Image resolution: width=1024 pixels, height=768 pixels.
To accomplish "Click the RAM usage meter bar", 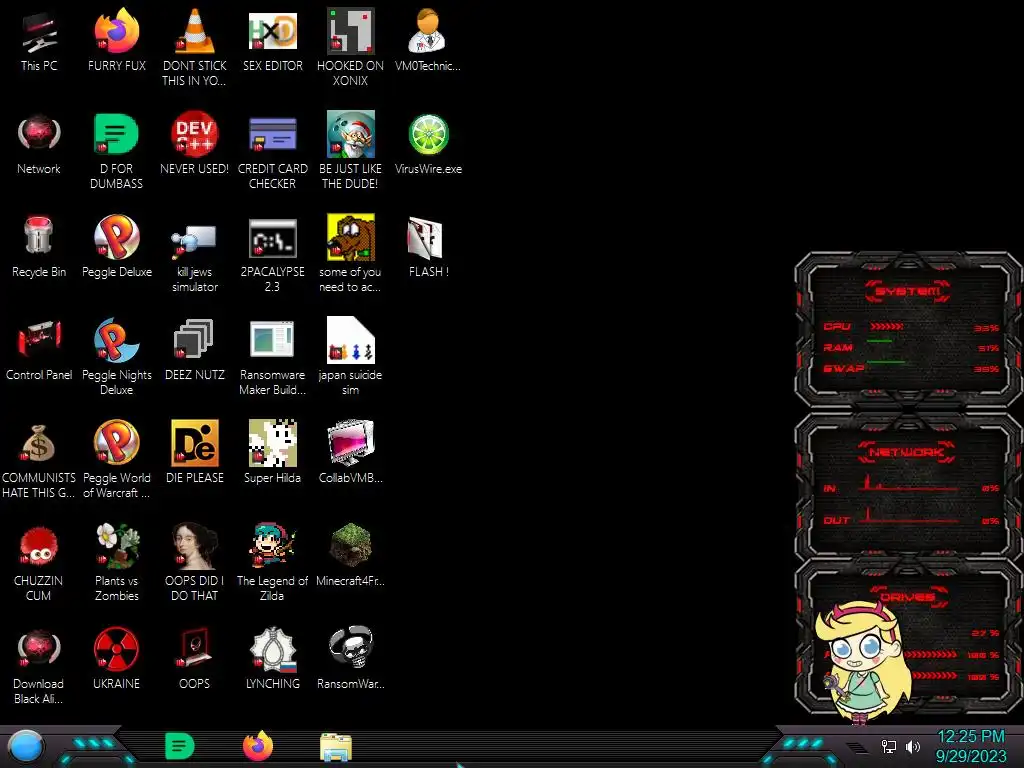I will pos(879,342).
